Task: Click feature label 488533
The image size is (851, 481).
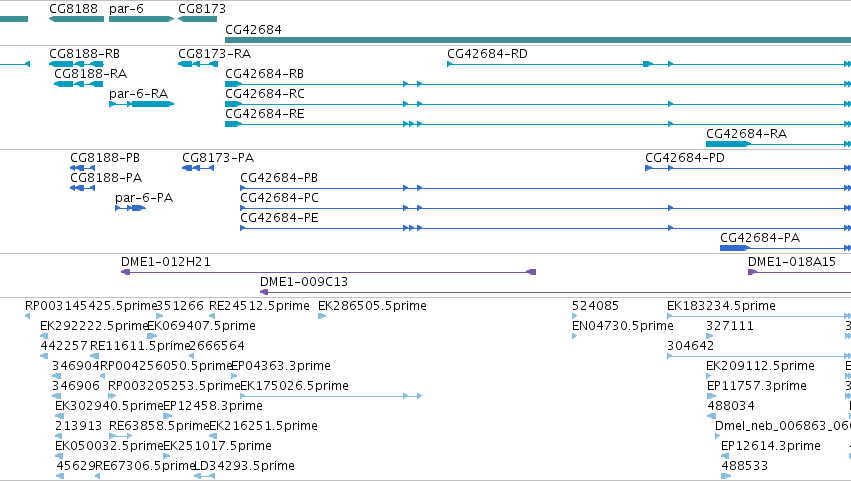Action: tap(745, 466)
